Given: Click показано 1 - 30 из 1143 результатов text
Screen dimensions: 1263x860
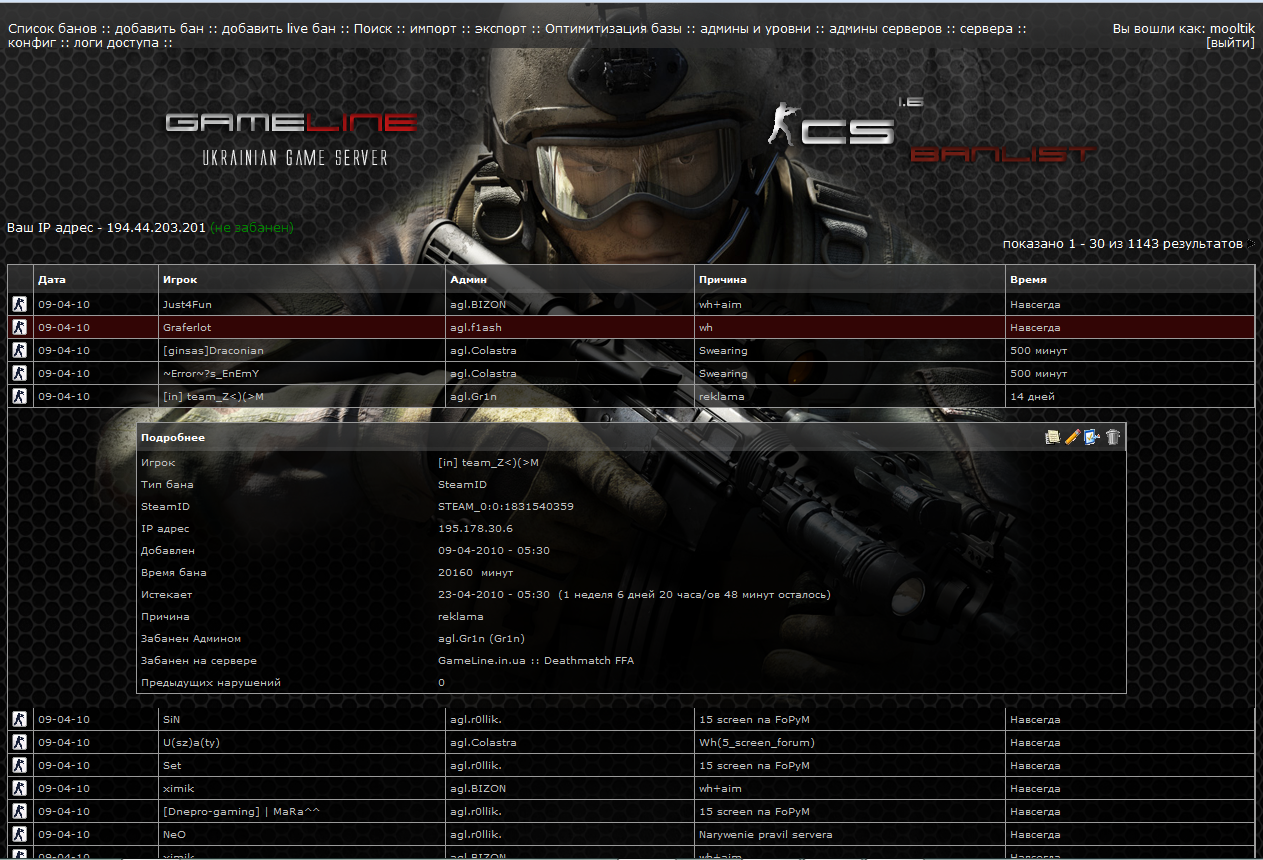Looking at the screenshot, I should [1123, 244].
